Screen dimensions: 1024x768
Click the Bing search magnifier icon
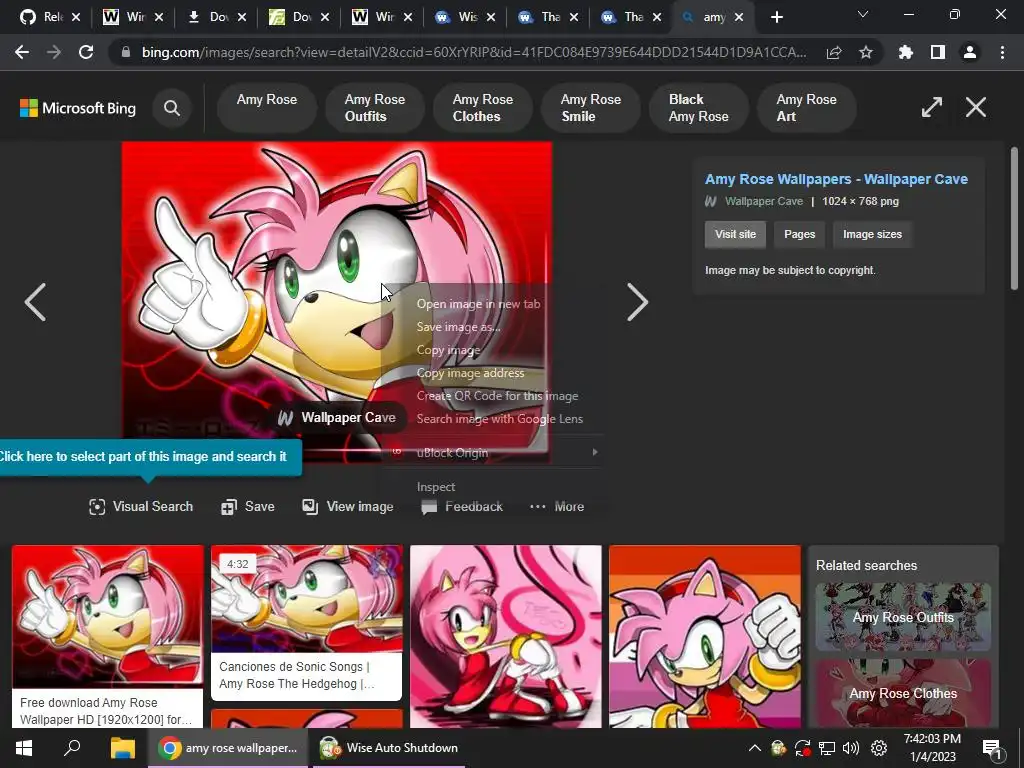pyautogui.click(x=172, y=108)
